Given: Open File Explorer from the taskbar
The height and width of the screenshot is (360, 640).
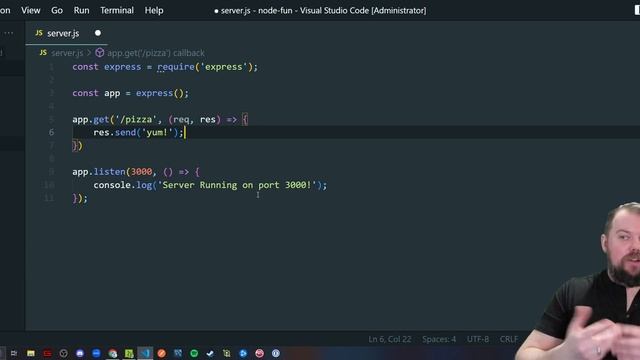Looking at the screenshot, I should click(x=31, y=353).
